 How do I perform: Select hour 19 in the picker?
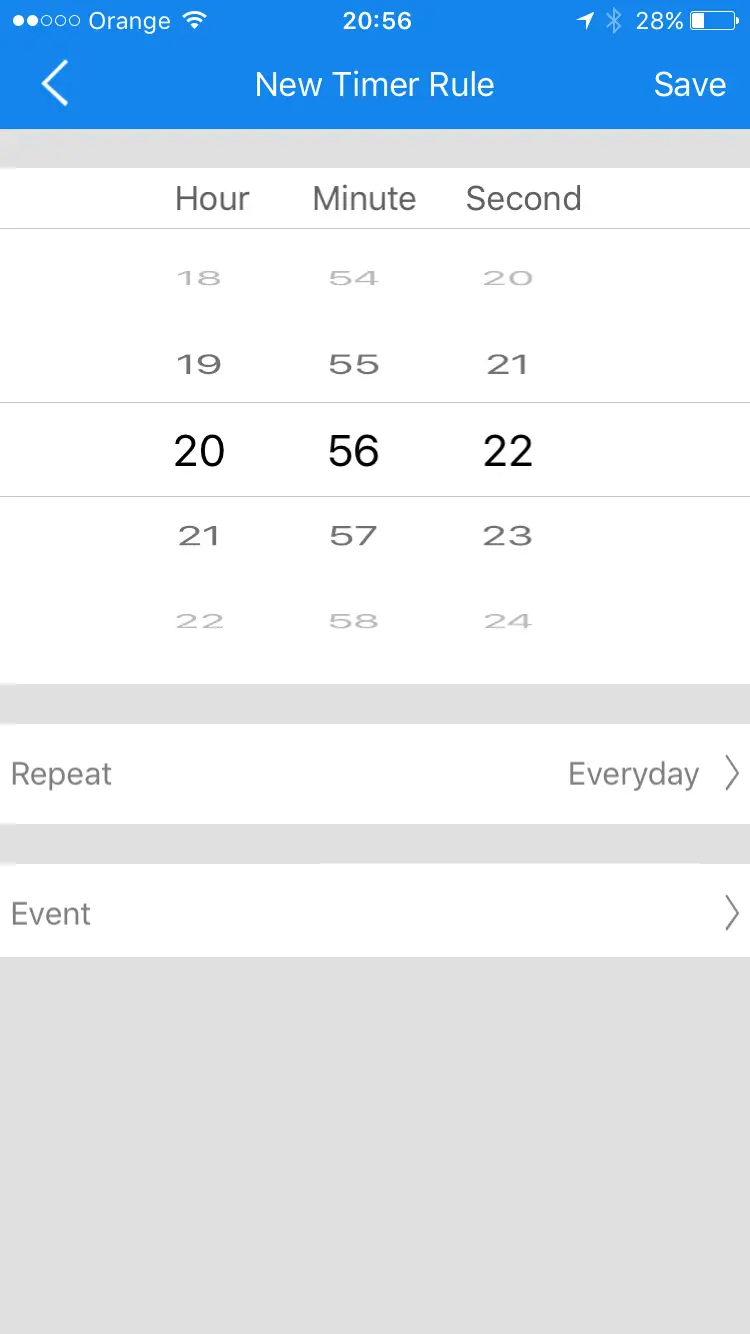199,364
